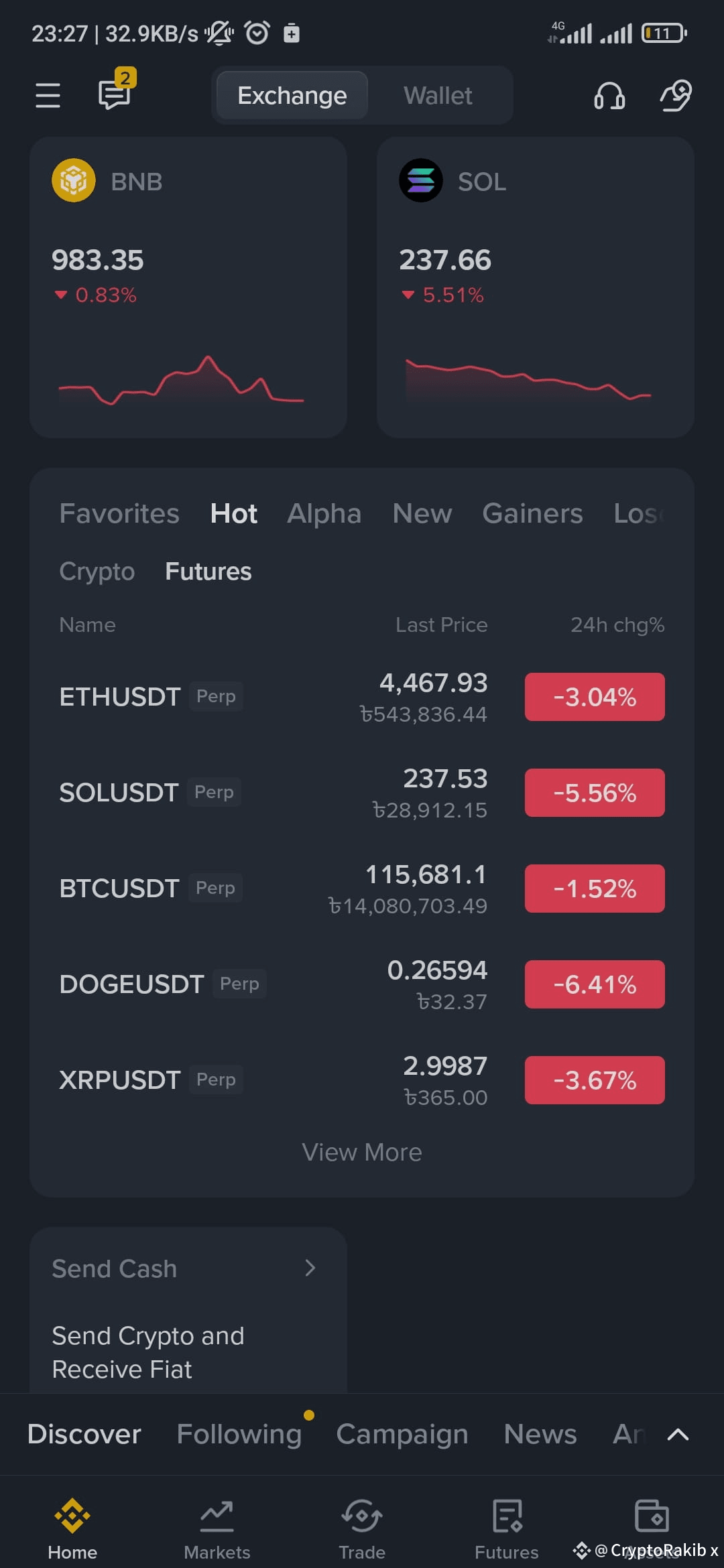Viewport: 724px width, 1568px height.
Task: Switch to the Alpha tab
Action: [324, 514]
